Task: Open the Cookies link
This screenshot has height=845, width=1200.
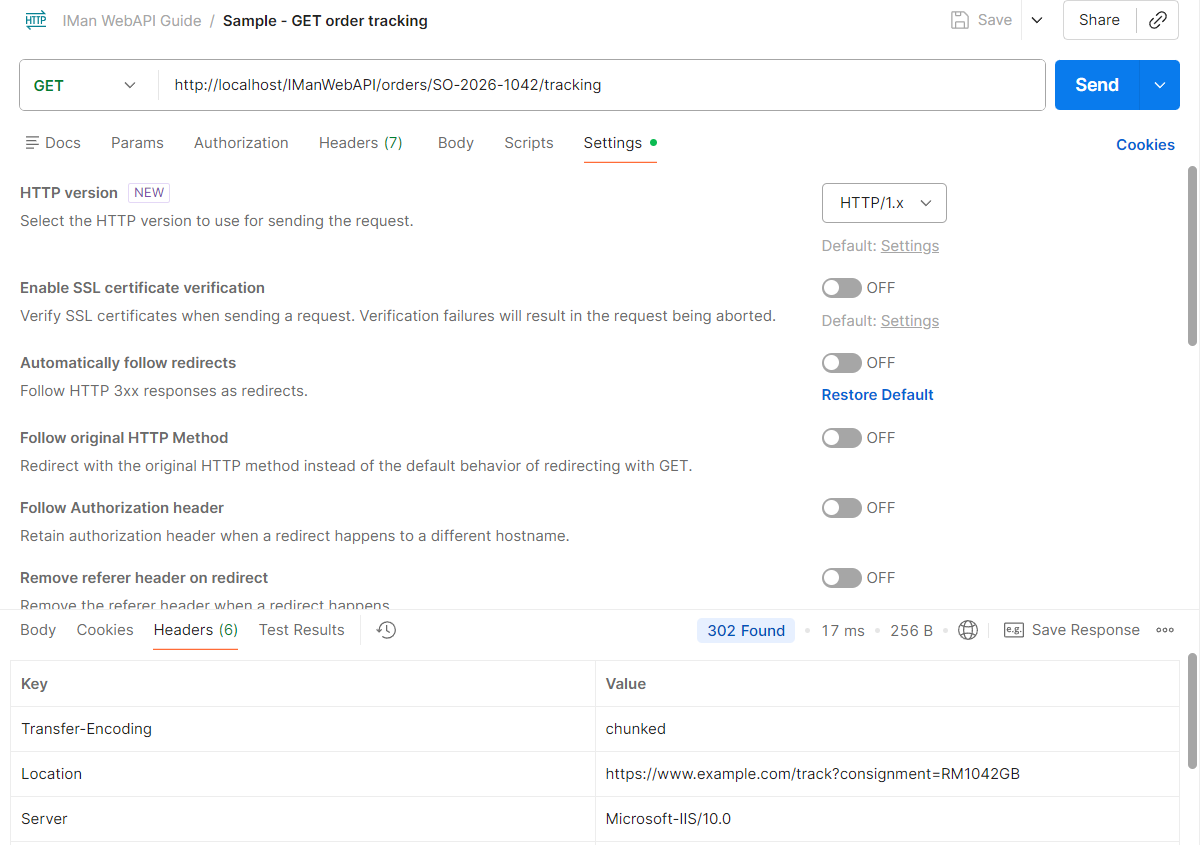Action: [x=1145, y=145]
